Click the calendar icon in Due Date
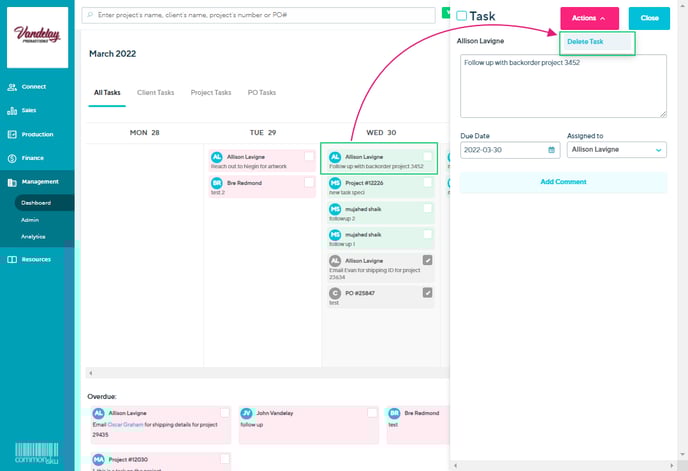The height and width of the screenshot is (471, 688). pos(552,150)
